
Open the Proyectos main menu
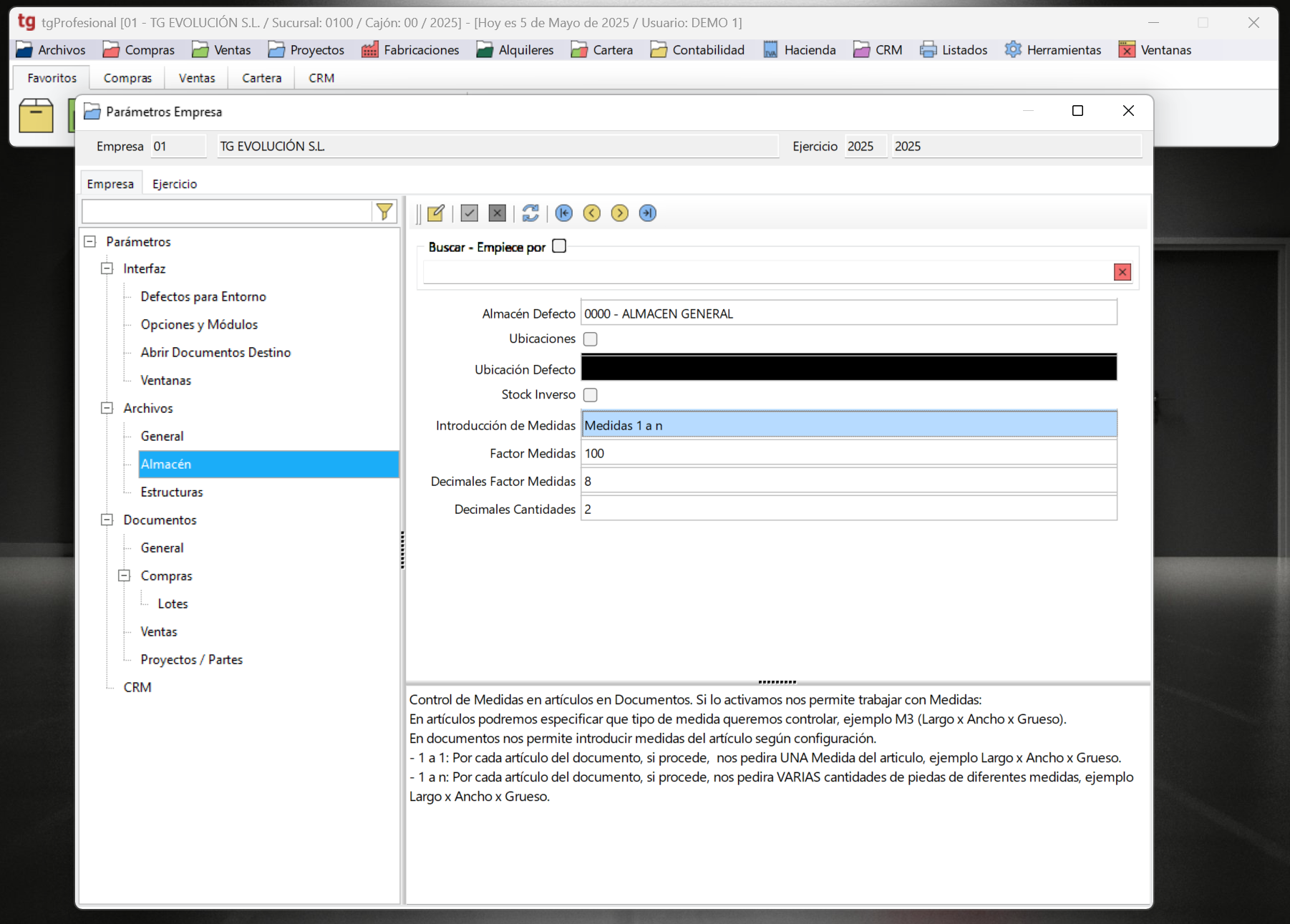point(306,50)
